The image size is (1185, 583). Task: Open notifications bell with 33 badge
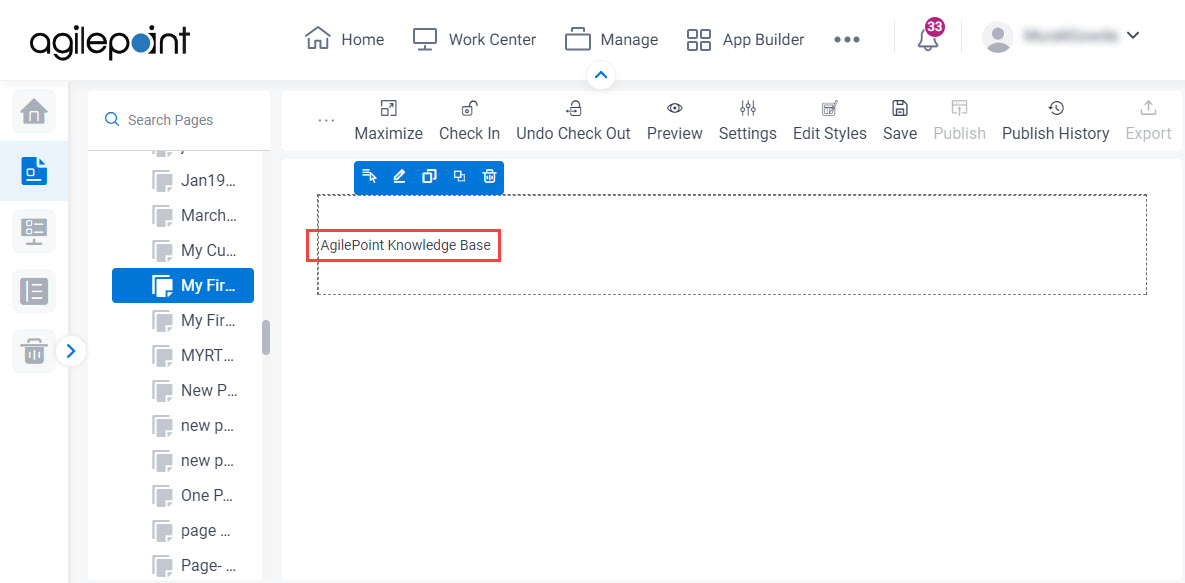[930, 36]
